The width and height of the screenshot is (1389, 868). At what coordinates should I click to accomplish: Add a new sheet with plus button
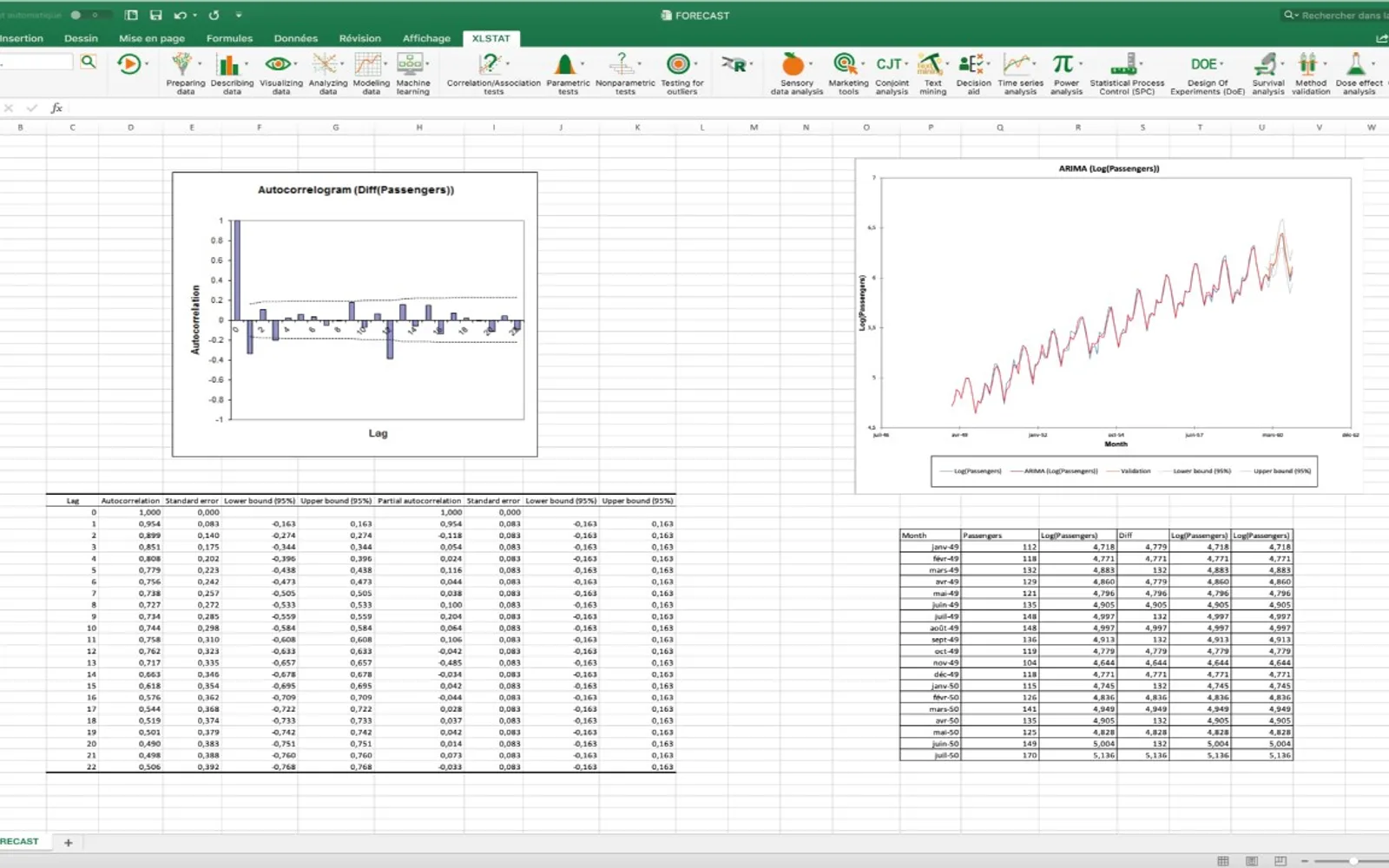(68, 842)
